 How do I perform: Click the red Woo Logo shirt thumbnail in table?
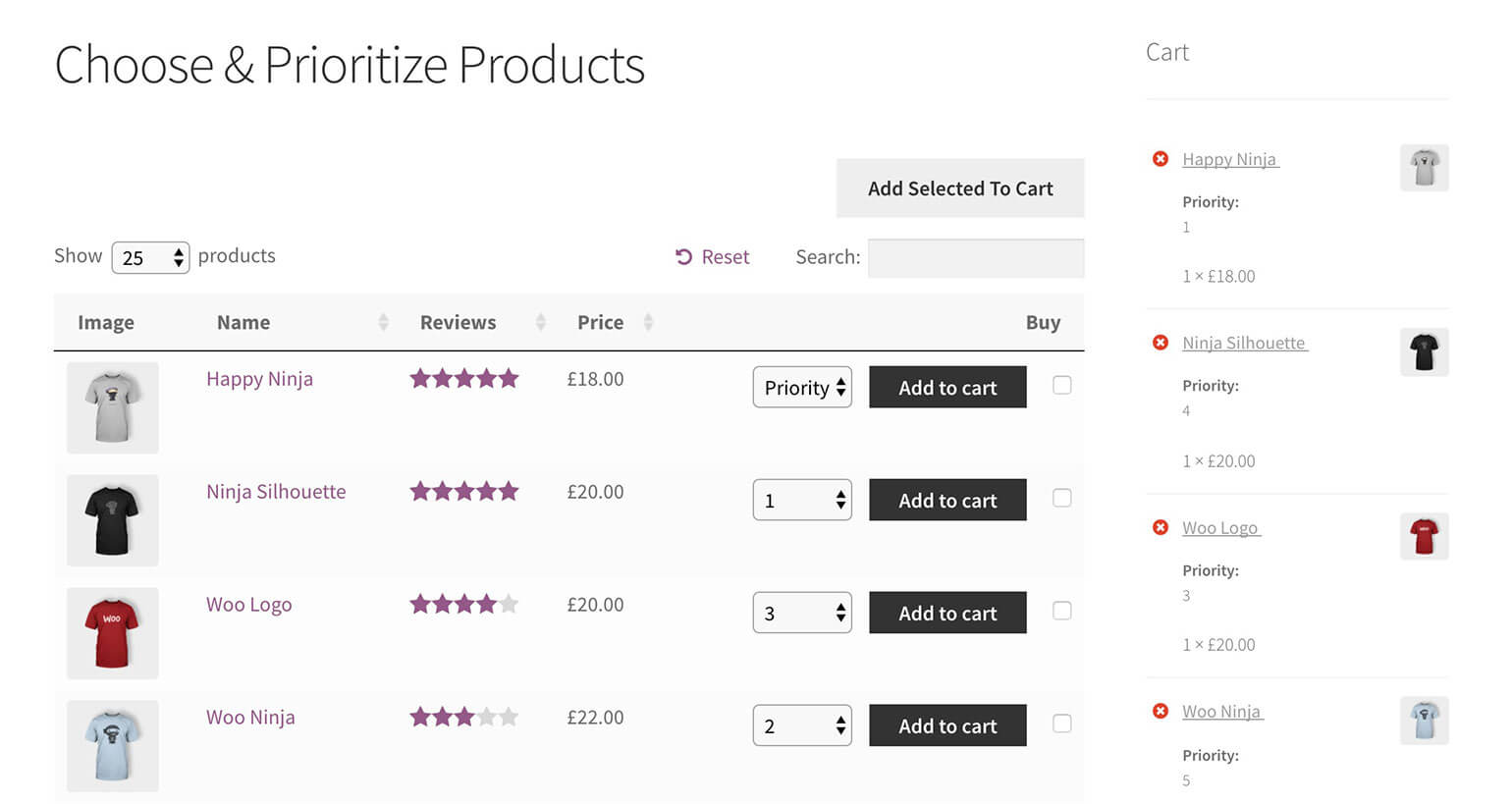(x=113, y=633)
